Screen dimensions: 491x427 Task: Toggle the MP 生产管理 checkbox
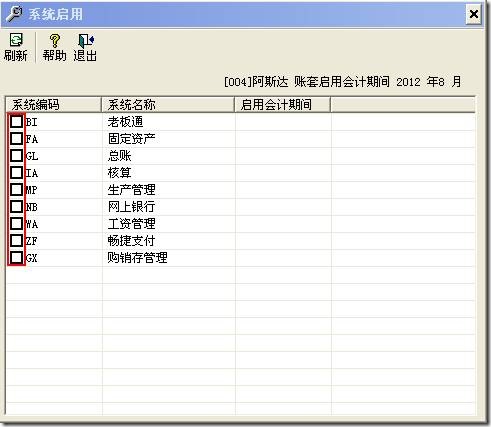pyautogui.click(x=16, y=190)
